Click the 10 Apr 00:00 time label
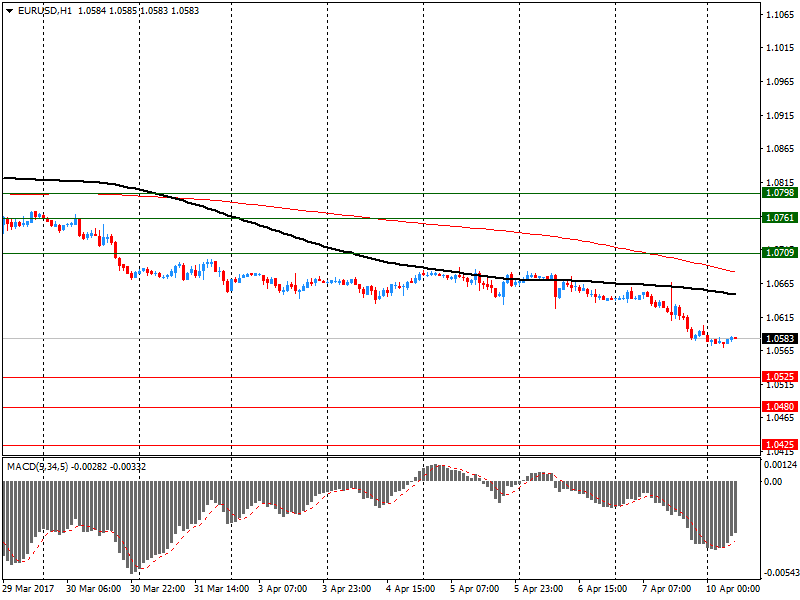Viewport: 800px width, 600px height. click(x=734, y=589)
